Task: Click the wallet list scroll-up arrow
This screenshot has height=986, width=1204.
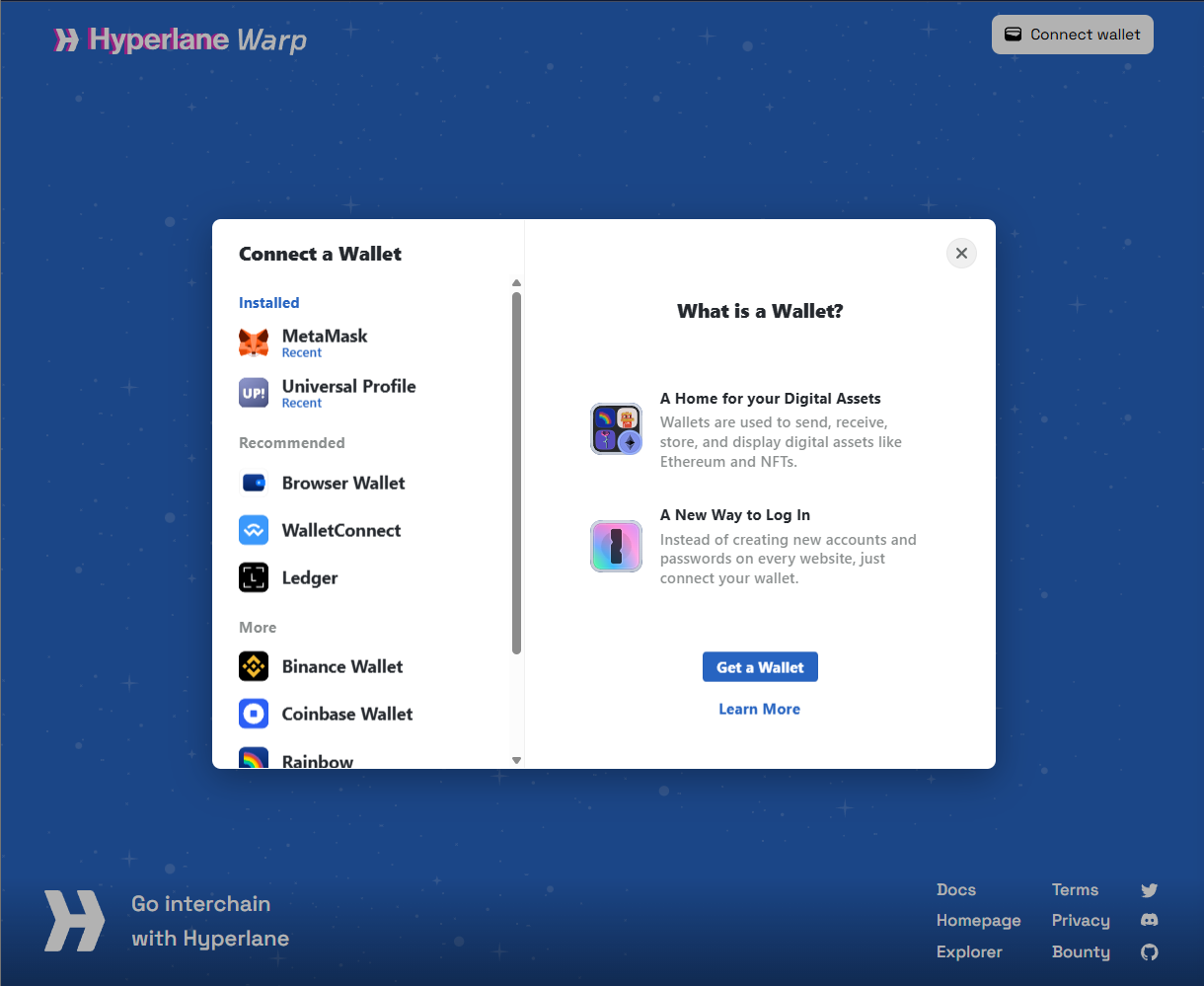Action: (516, 283)
